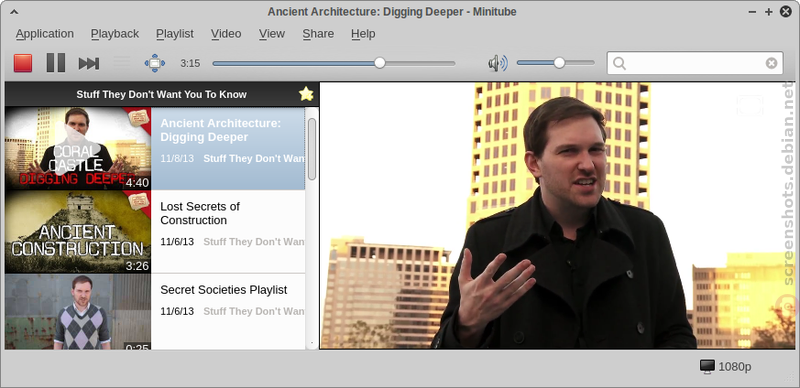Select the Lost Secrets of Construction video
The width and height of the screenshot is (800, 388).
[x=155, y=232]
